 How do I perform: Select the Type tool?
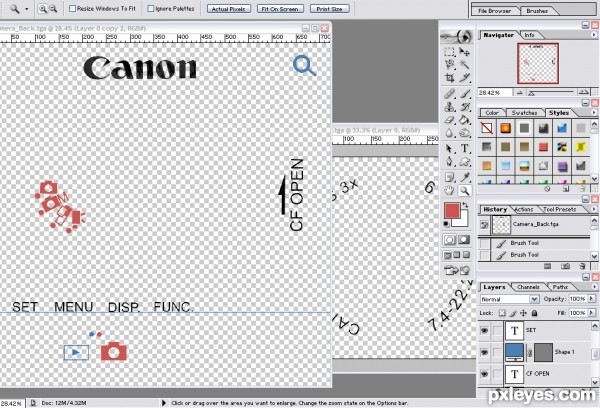point(464,149)
